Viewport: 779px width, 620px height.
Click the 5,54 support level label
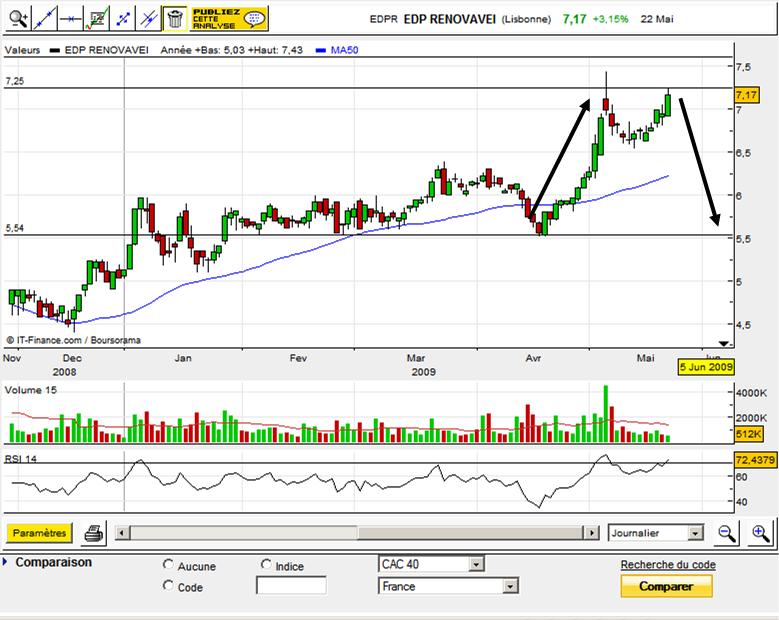(x=14, y=228)
